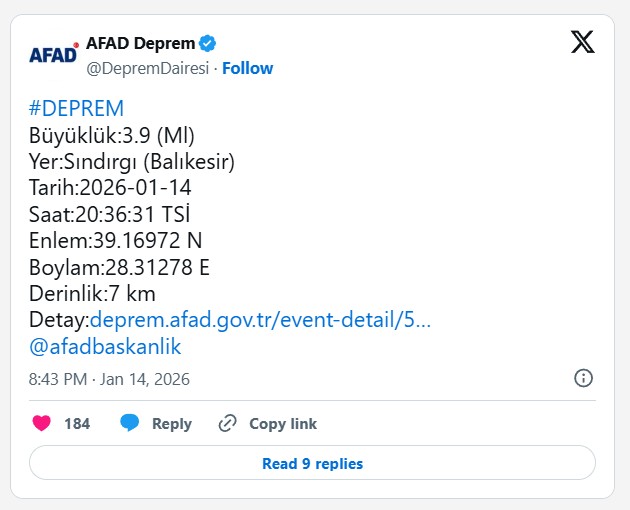Click the chain link copy icon
630x510 pixels.
click(x=228, y=423)
